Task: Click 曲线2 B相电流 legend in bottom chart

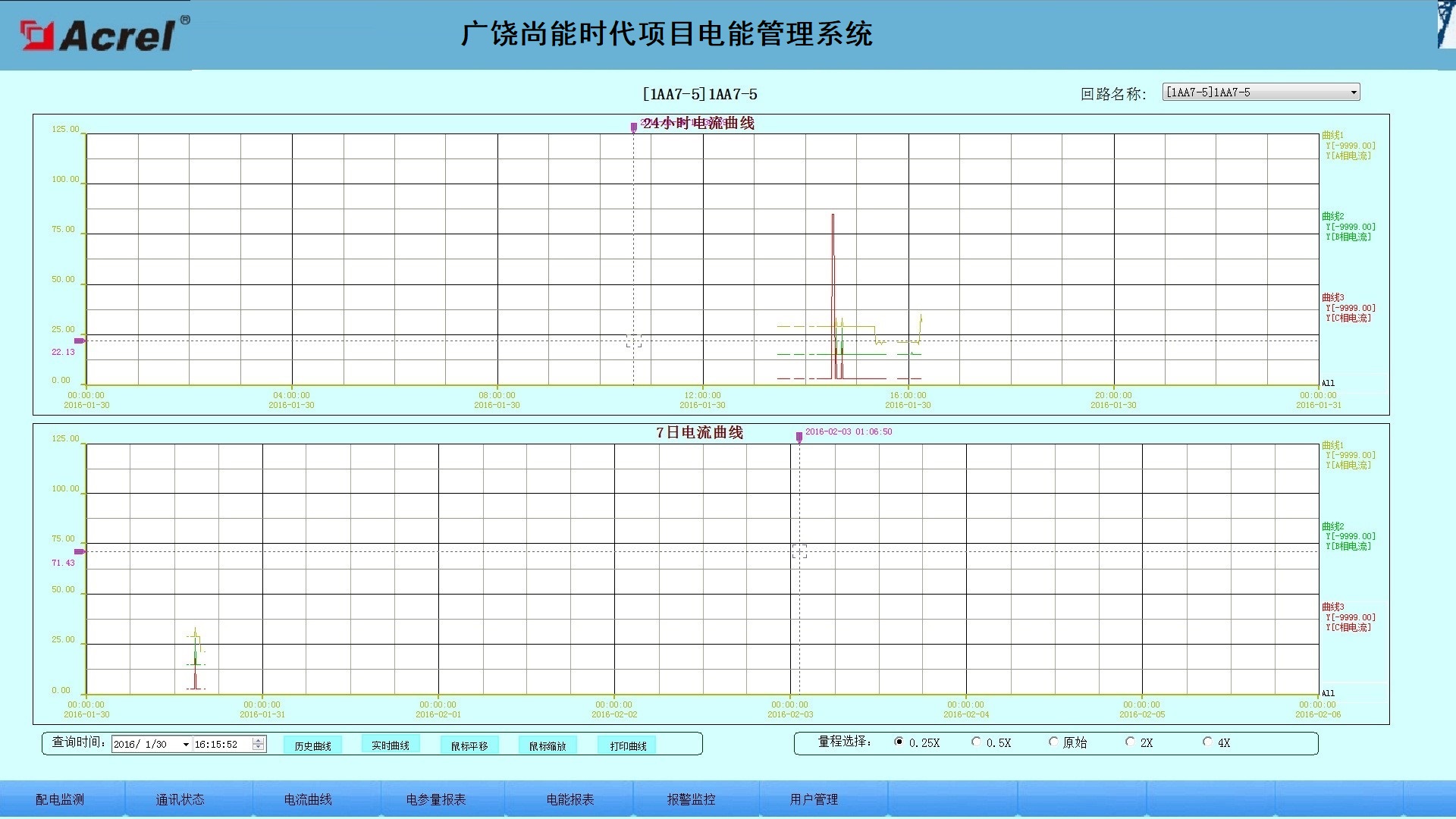Action: pyautogui.click(x=1348, y=536)
